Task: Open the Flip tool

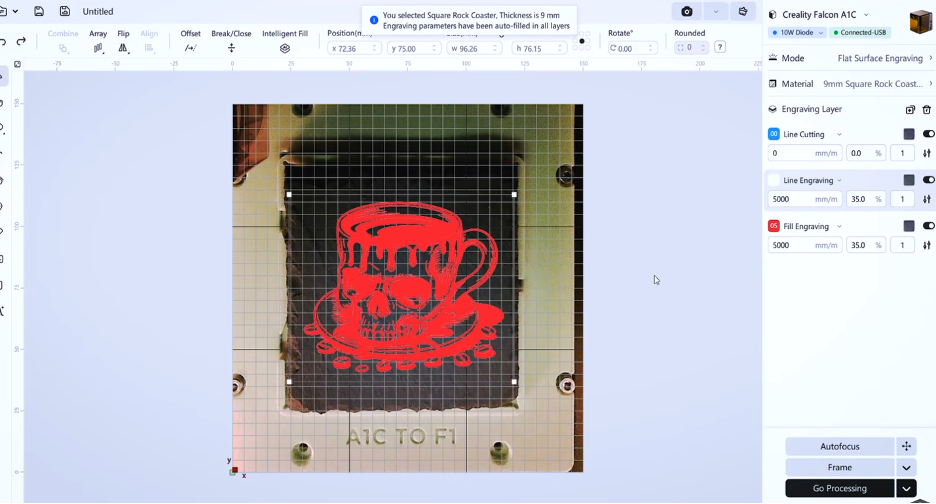Action: coord(123,41)
